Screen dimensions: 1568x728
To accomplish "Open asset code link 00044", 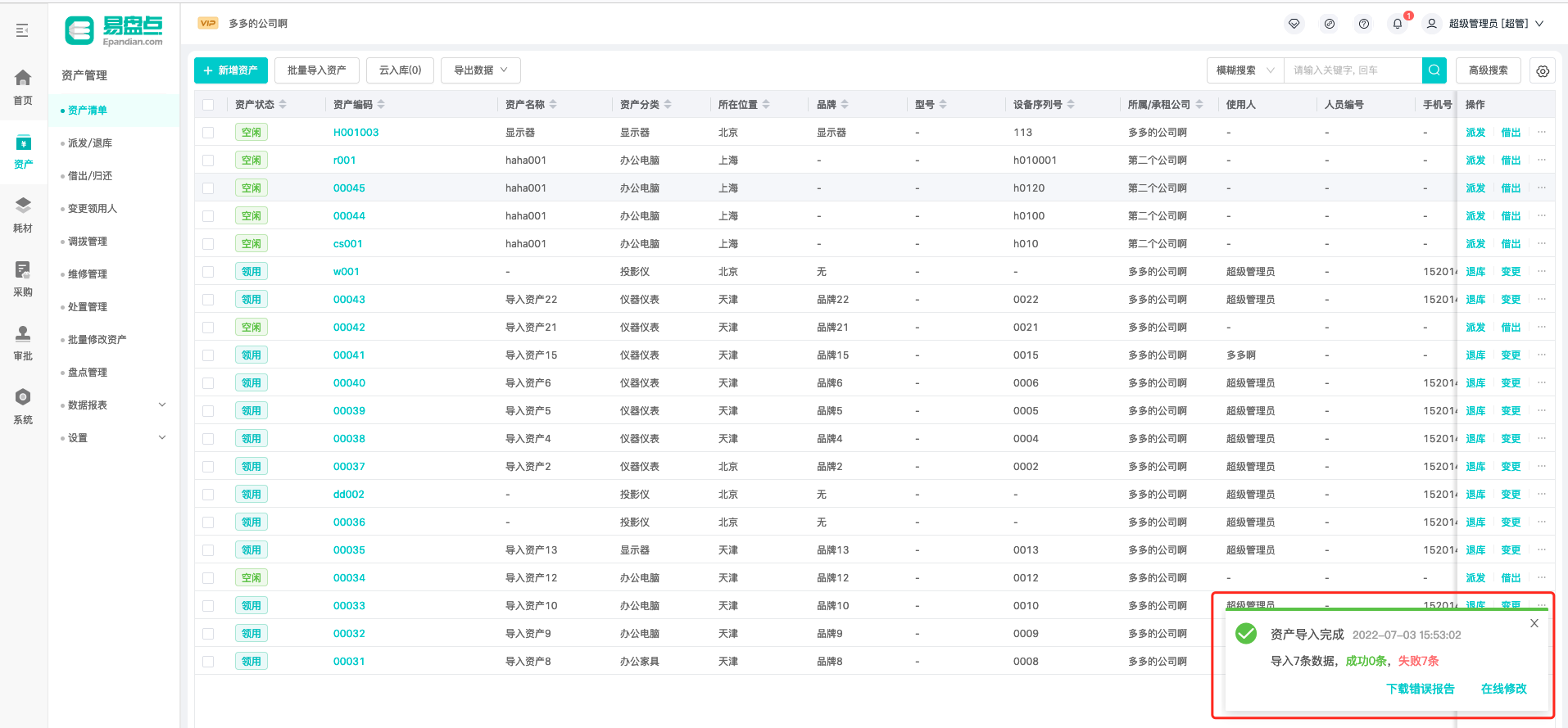I will [349, 215].
